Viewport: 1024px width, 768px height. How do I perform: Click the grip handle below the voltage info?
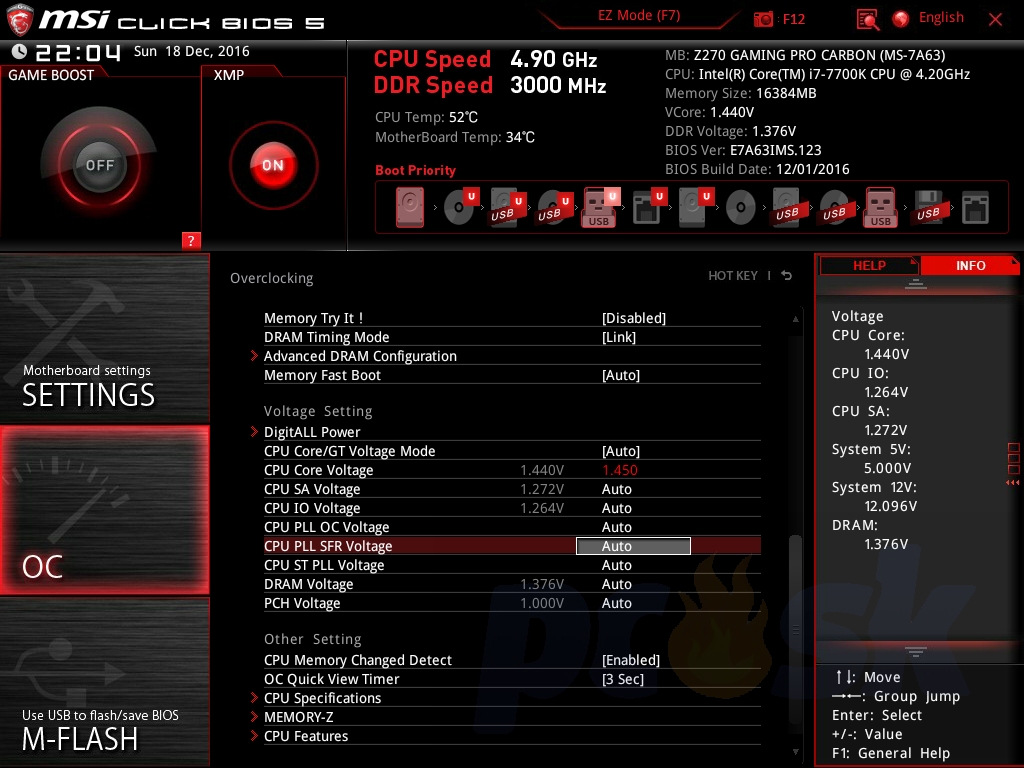916,652
